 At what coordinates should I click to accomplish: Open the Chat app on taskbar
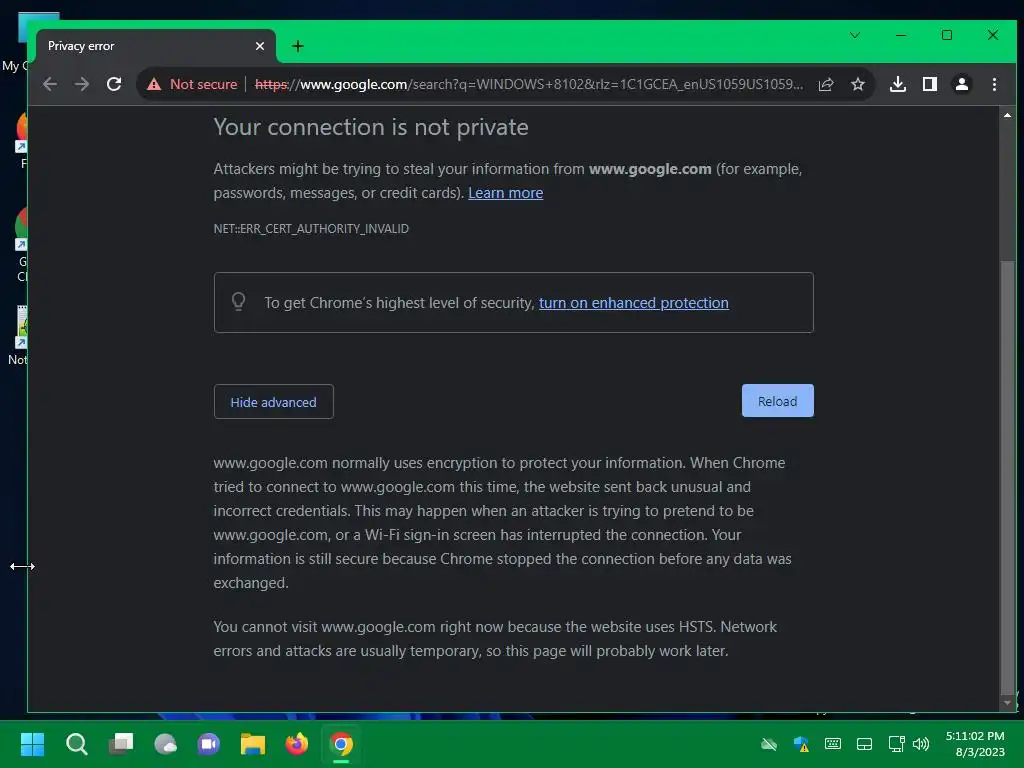pyautogui.click(x=209, y=744)
